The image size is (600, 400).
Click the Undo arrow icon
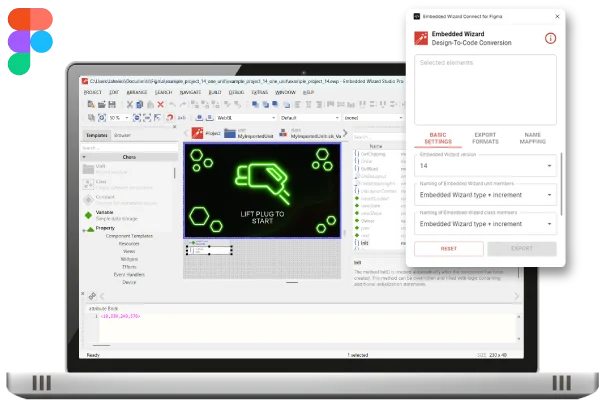pyautogui.click(x=173, y=104)
